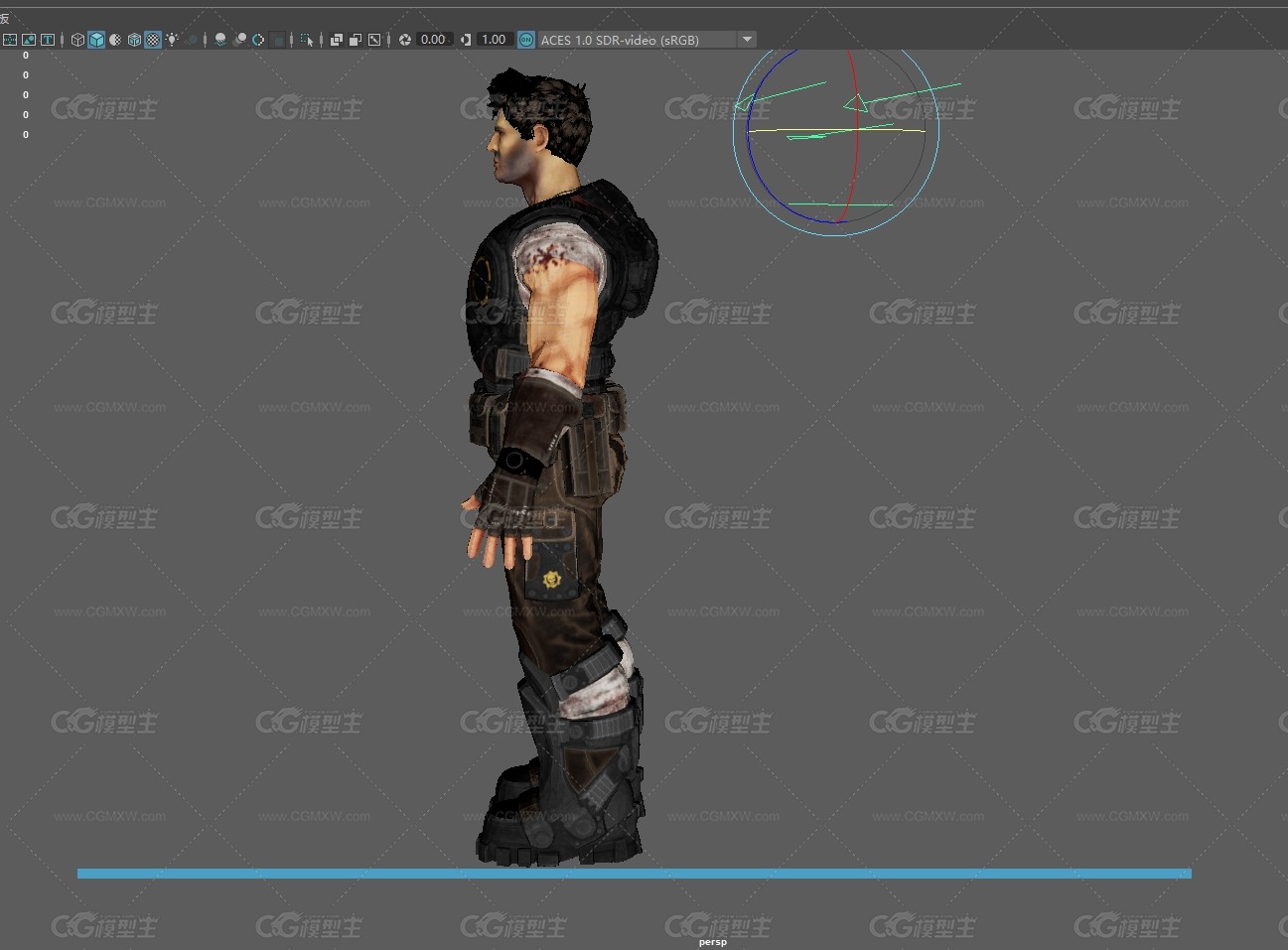Toggle viewport shadows icon
This screenshot has height=950, width=1288.
[x=192, y=40]
